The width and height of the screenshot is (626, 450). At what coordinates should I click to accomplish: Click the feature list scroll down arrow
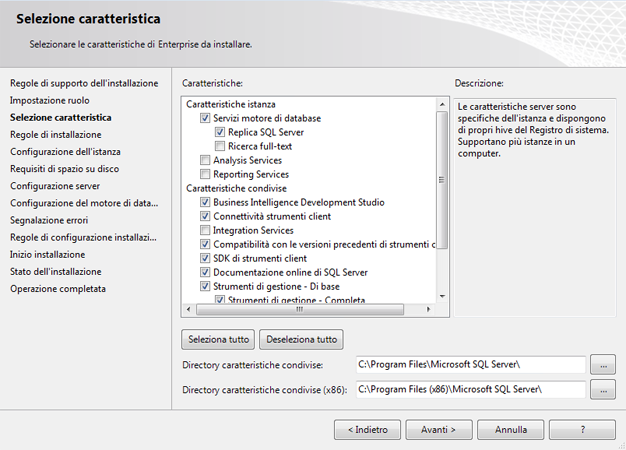tap(442, 296)
